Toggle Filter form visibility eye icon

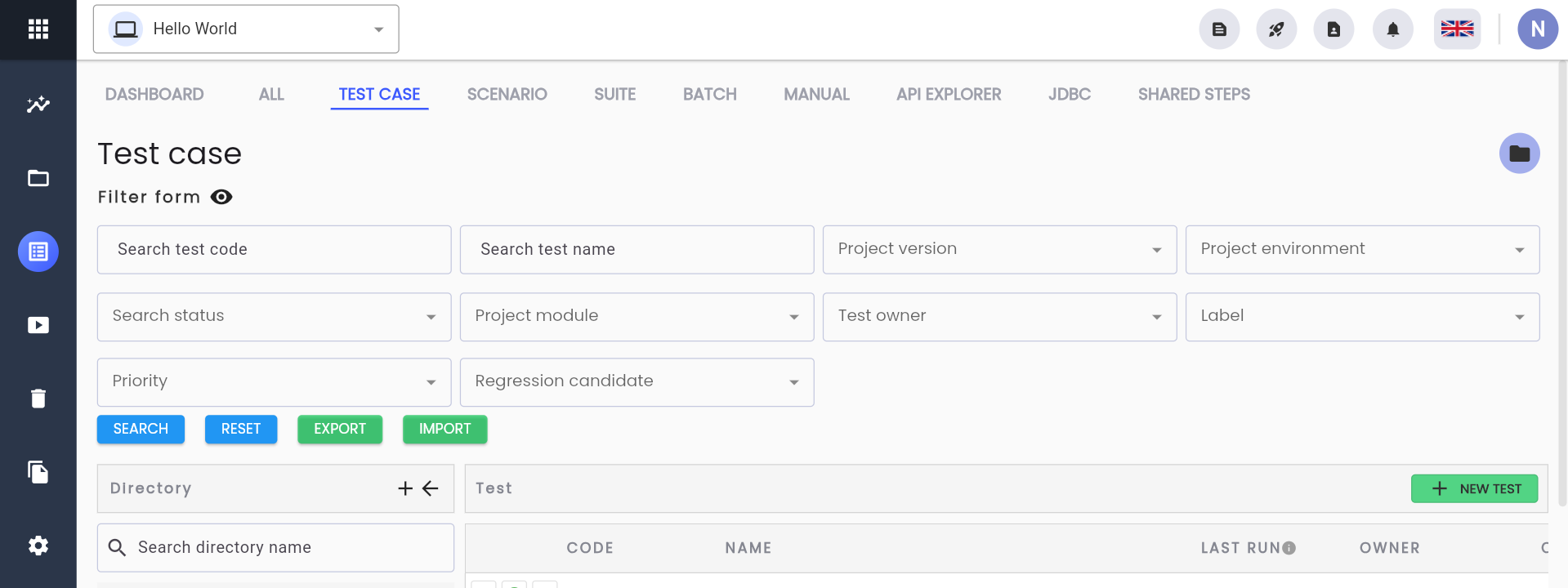tap(221, 197)
